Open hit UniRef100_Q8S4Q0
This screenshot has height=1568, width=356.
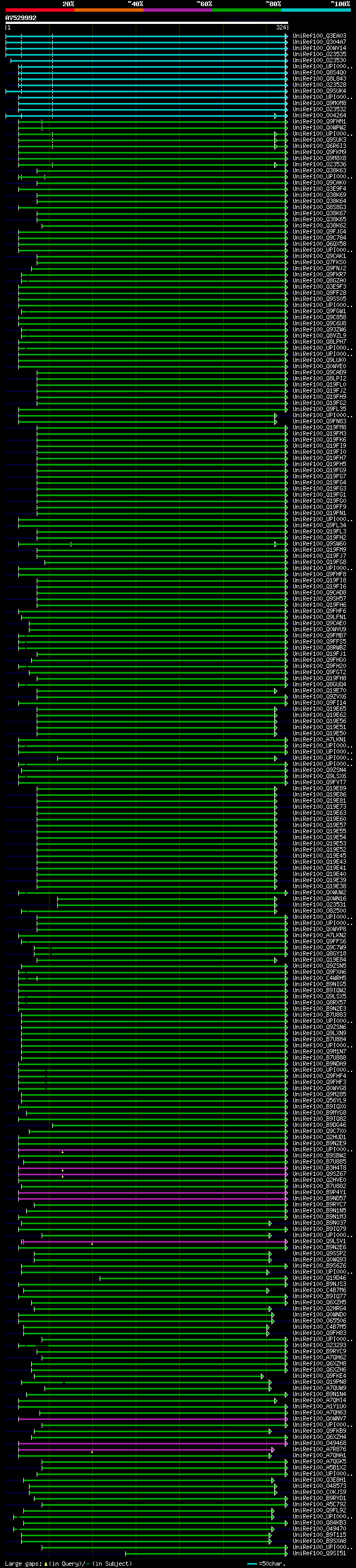click(x=319, y=72)
